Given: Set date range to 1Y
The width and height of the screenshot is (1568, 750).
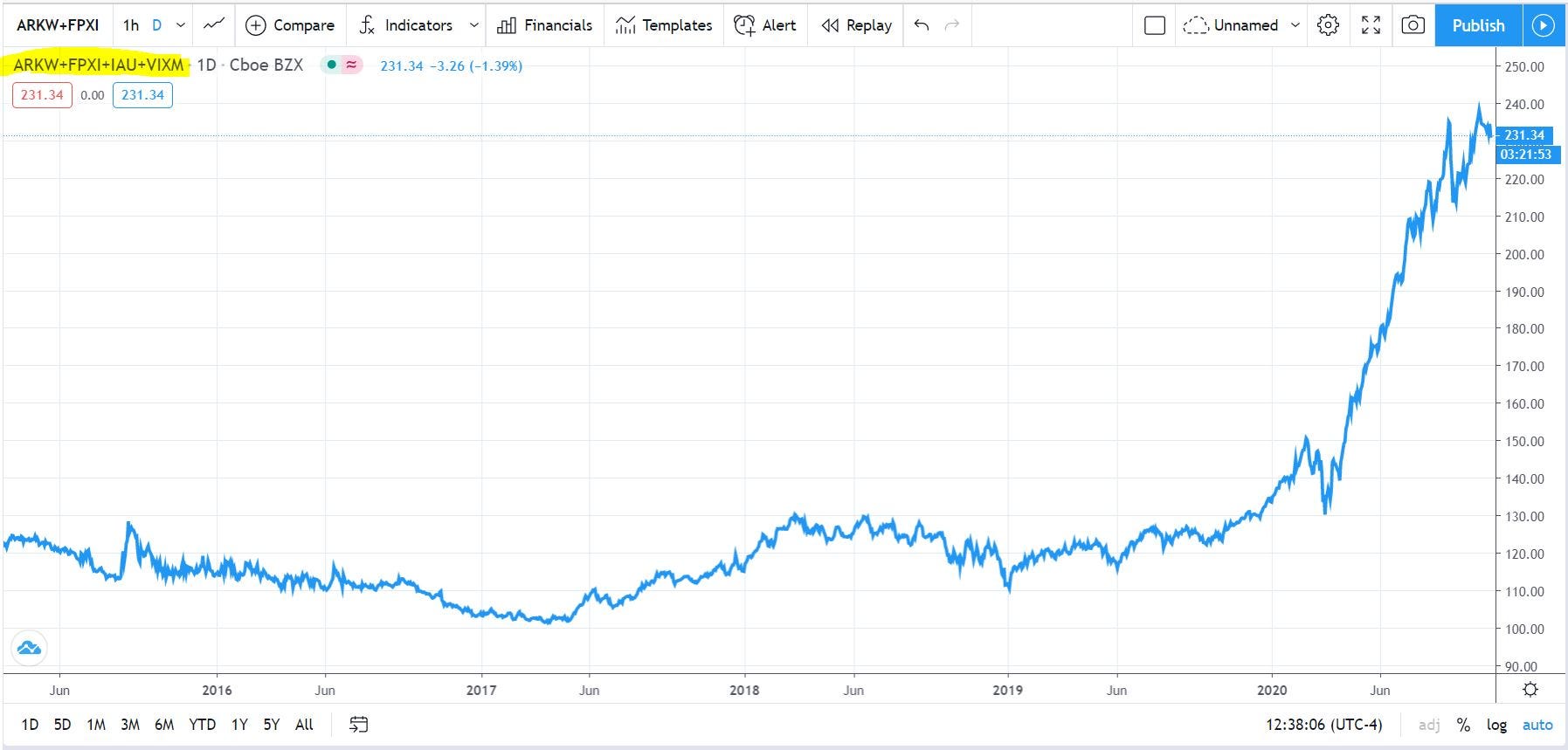Looking at the screenshot, I should click(239, 725).
